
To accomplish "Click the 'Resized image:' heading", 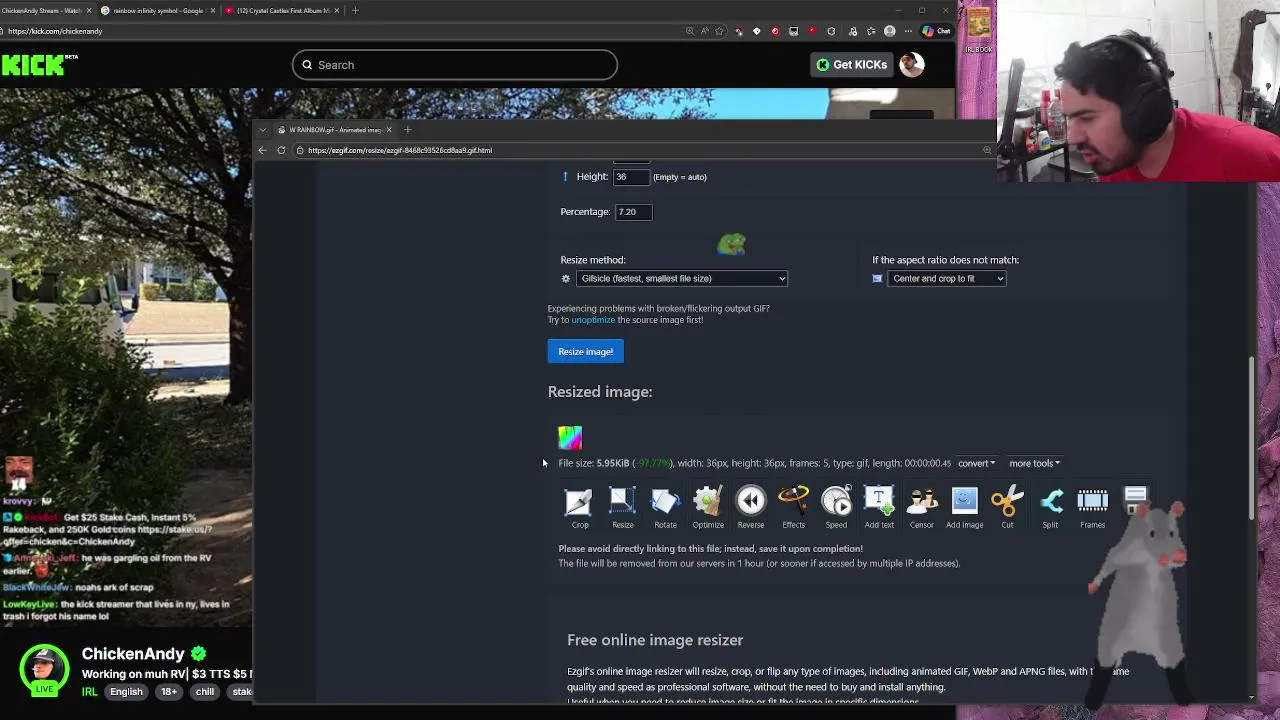I will [x=600, y=392].
